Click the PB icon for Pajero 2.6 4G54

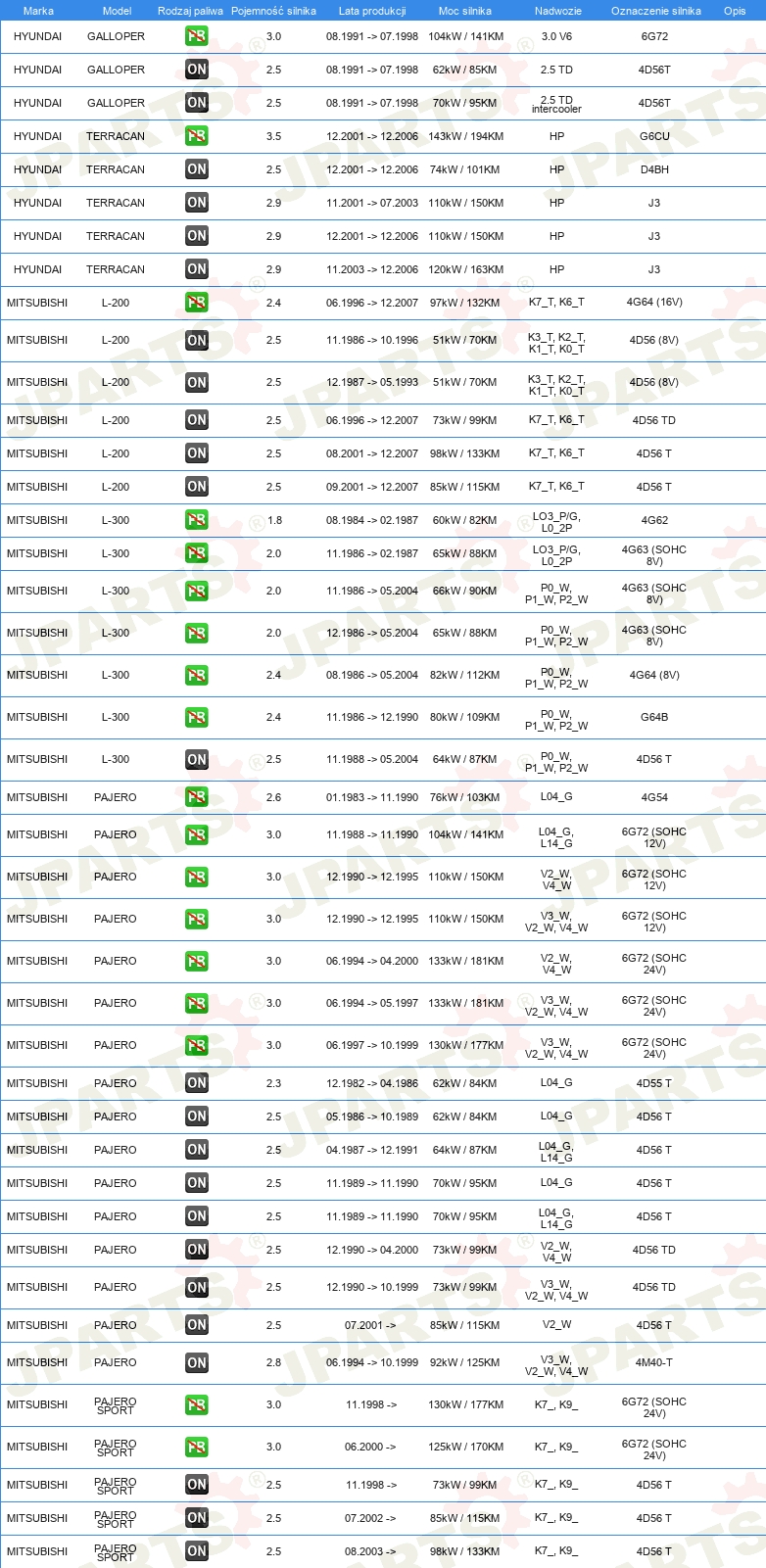tap(197, 797)
